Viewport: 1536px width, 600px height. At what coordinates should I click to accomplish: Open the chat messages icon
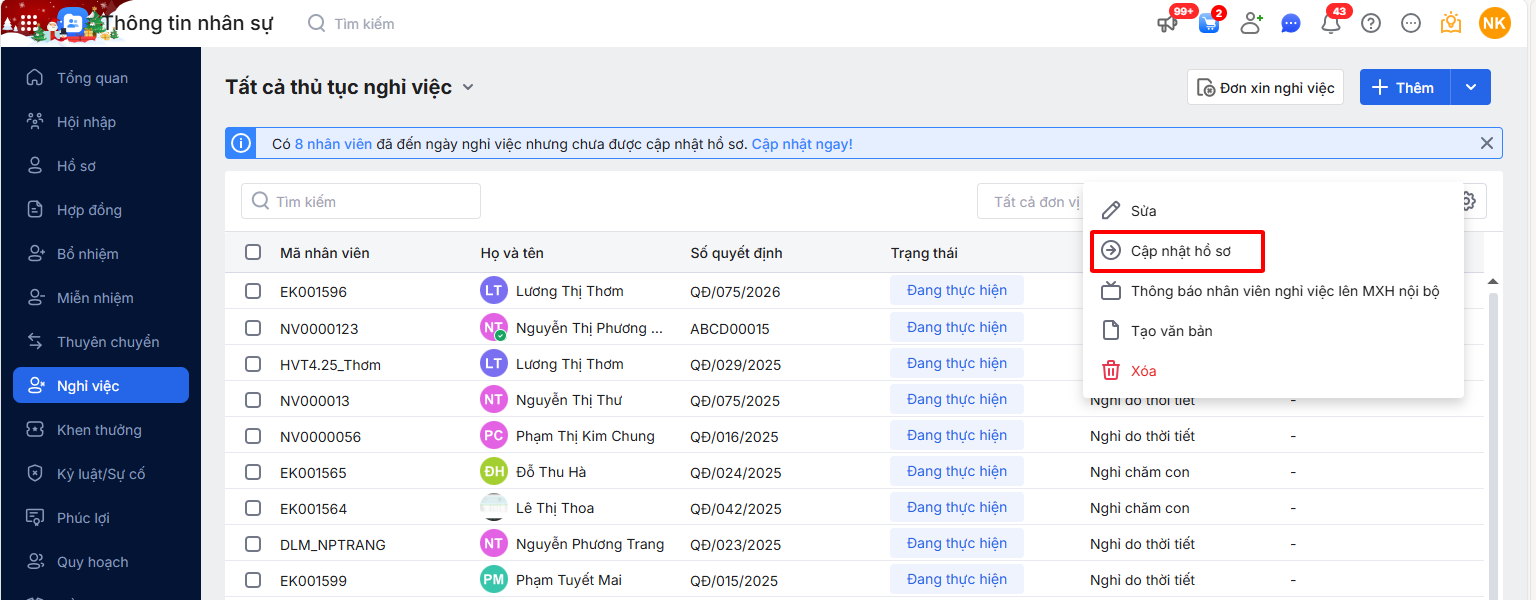click(1291, 23)
